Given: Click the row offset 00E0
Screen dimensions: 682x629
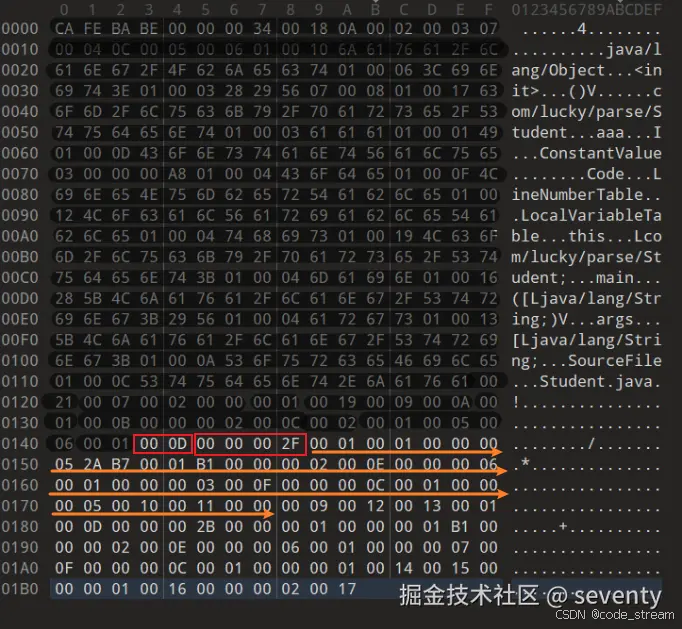Looking at the screenshot, I should click(20, 319).
